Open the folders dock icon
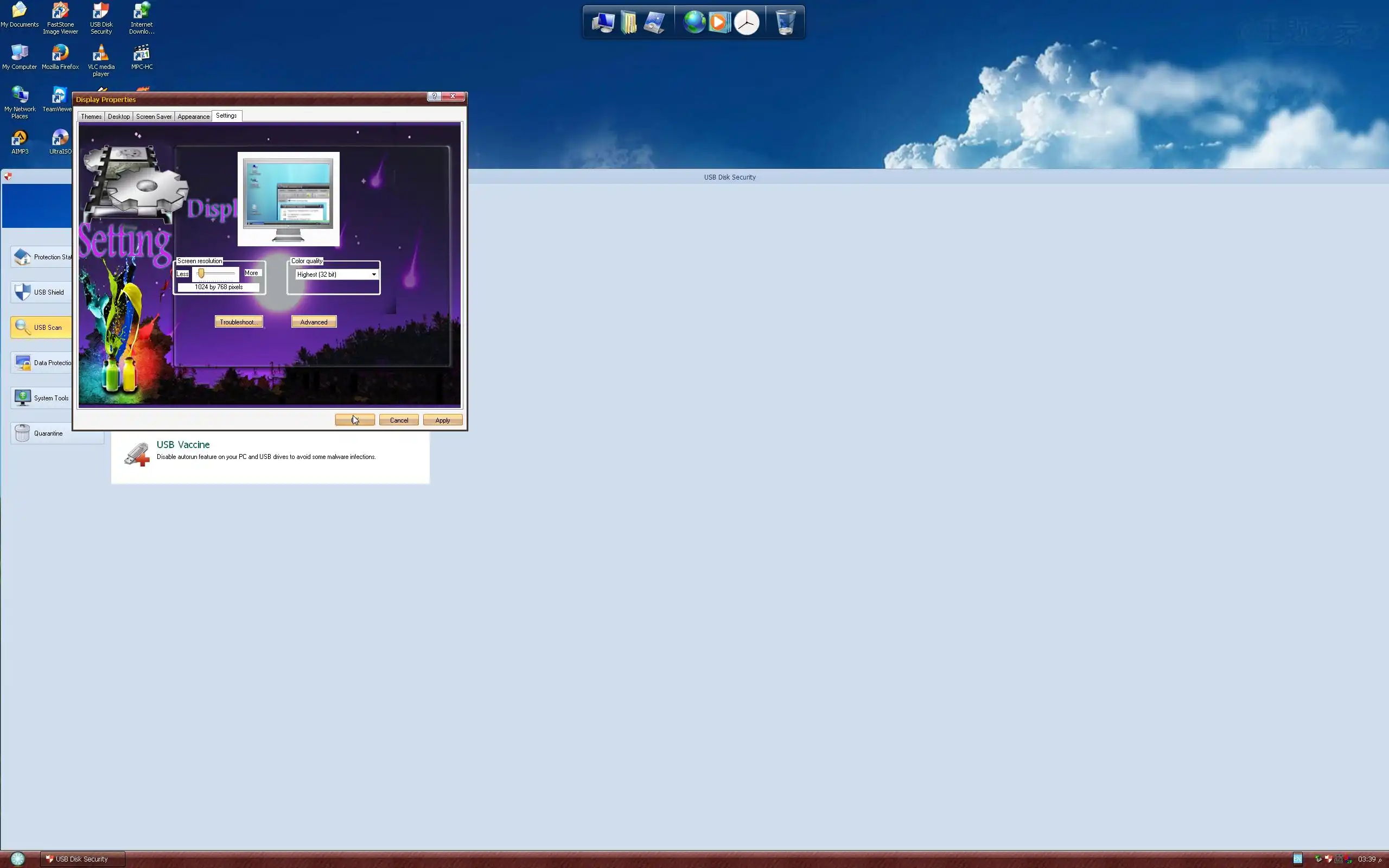The width and height of the screenshot is (1389, 868). (628, 22)
